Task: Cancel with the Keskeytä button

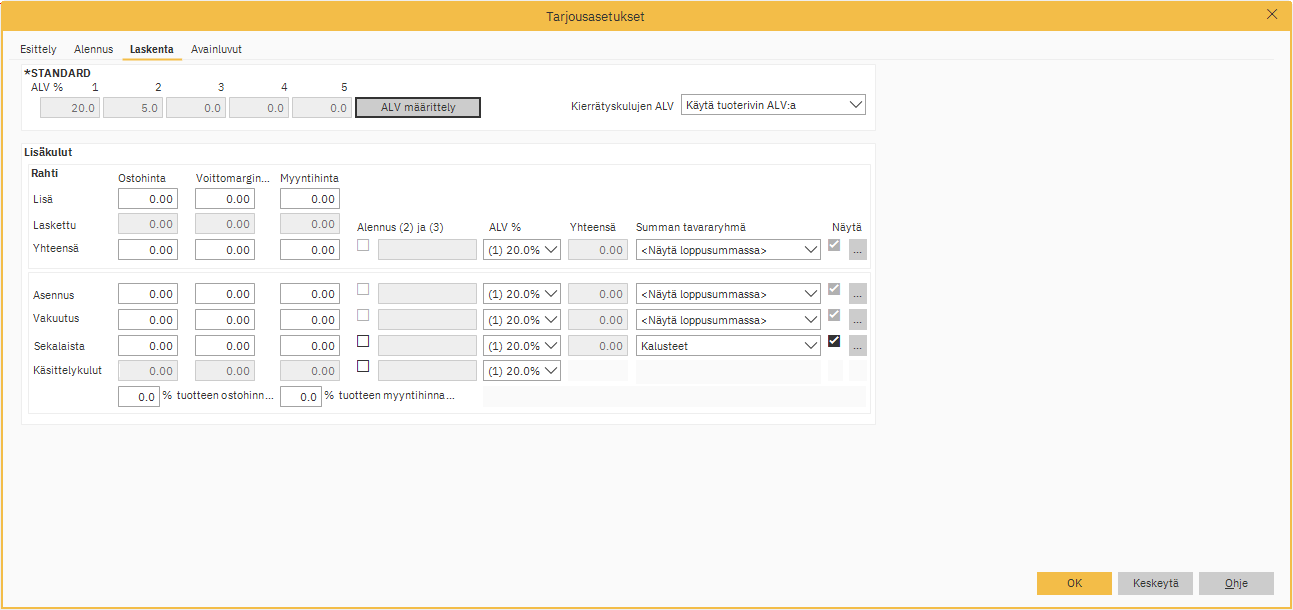Action: [1155, 583]
